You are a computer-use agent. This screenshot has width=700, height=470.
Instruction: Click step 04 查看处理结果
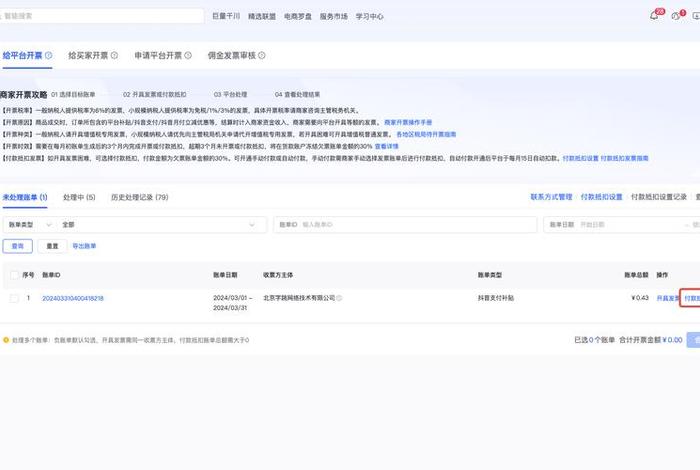[x=297, y=95]
